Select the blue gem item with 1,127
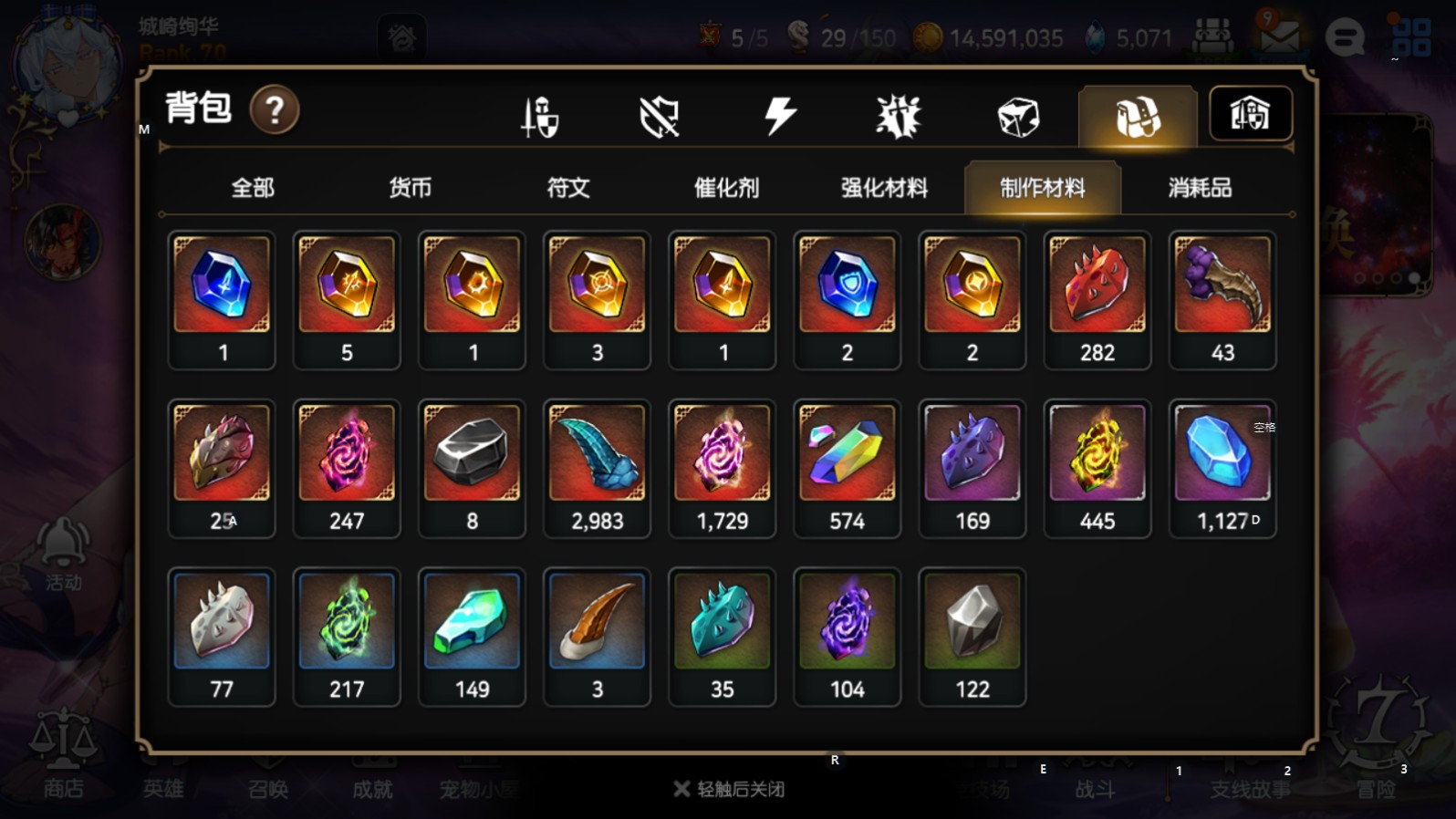1456x819 pixels. [x=1222, y=469]
